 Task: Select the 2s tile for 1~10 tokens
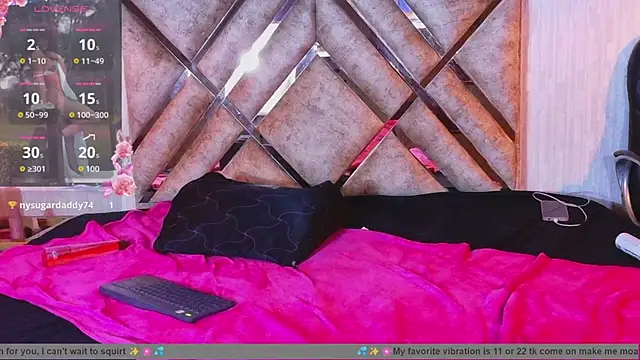click(x=33, y=48)
